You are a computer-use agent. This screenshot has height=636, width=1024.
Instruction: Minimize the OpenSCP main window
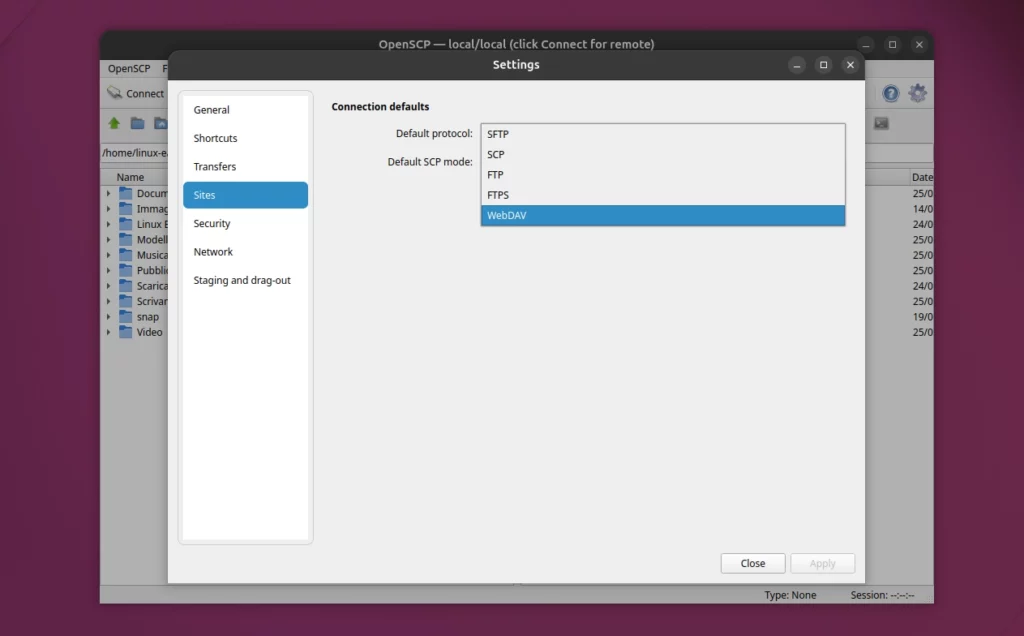coord(866,44)
